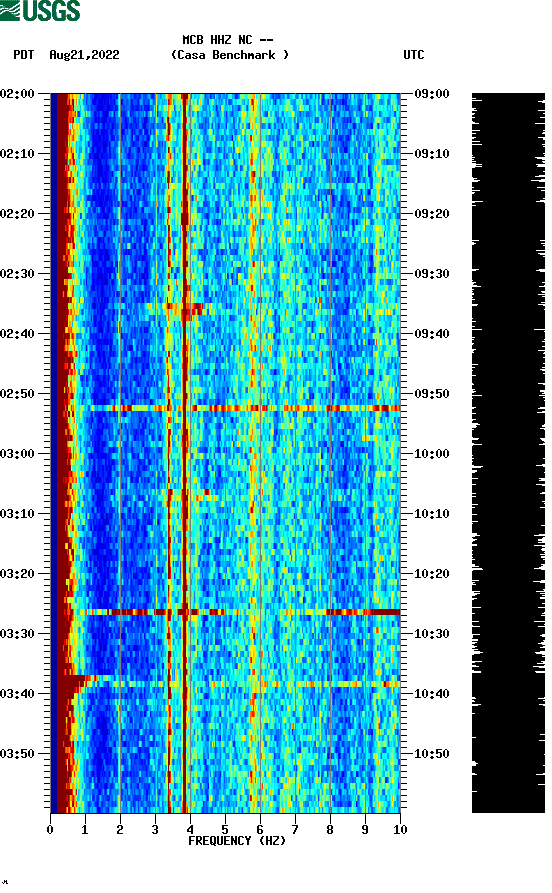This screenshot has height=893, width=552.
Task: Click the 1 Hz frequency tick label
Action: 85,830
